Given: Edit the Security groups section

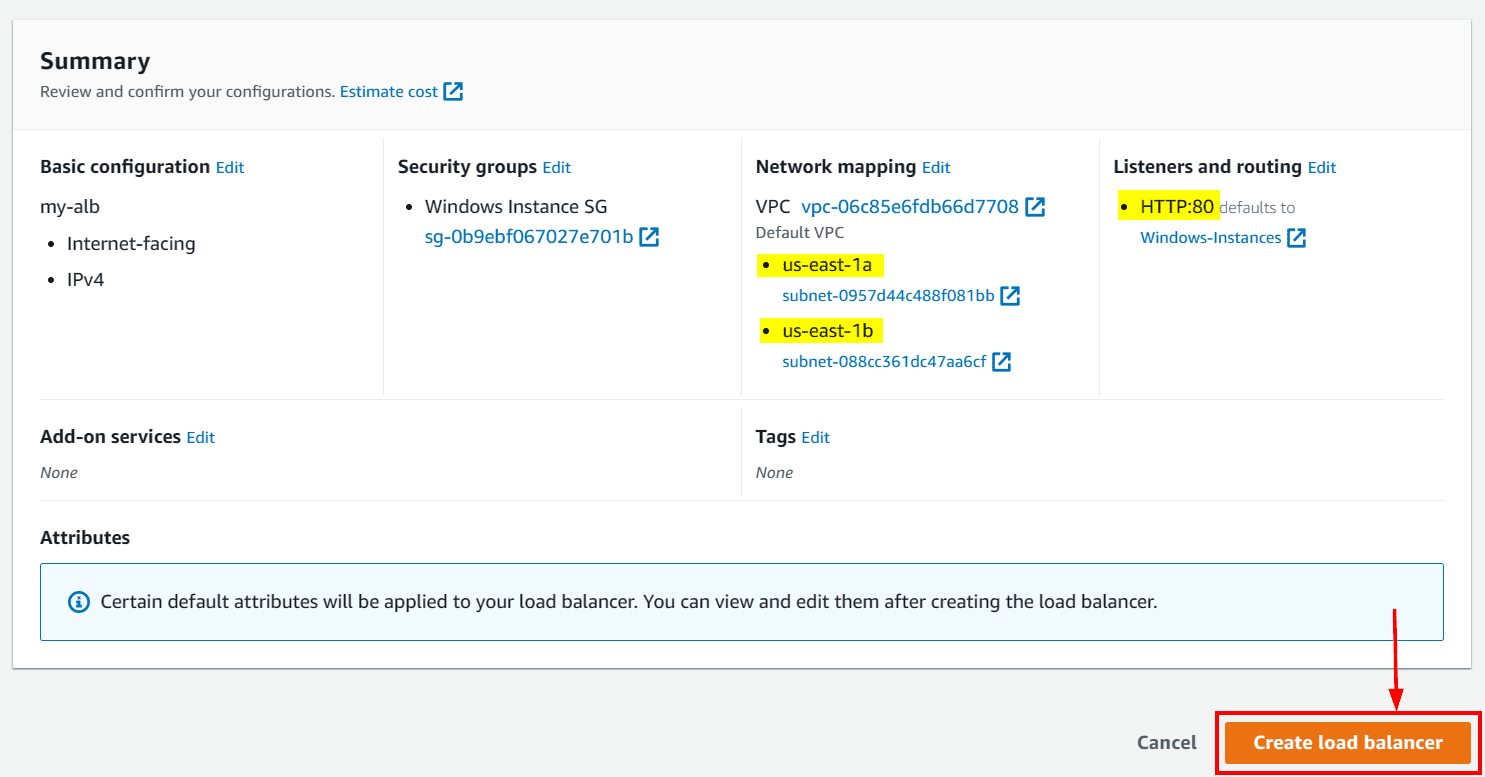Looking at the screenshot, I should (557, 167).
